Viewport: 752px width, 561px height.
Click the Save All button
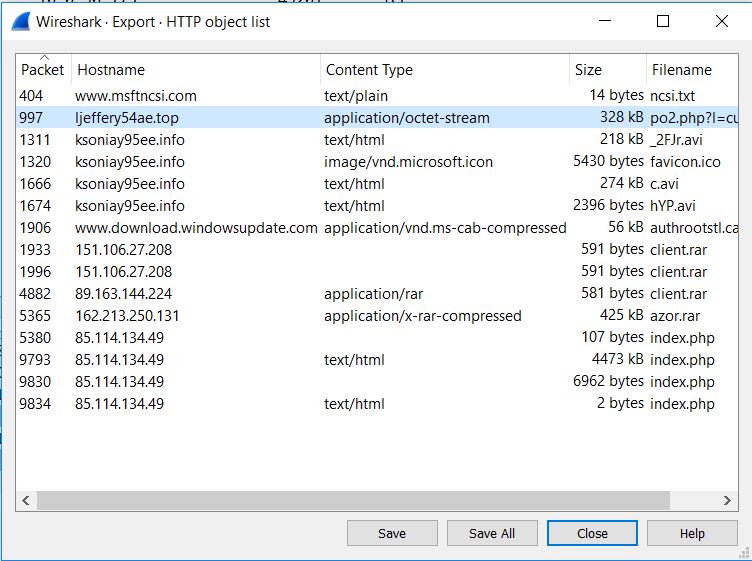tap(492, 533)
